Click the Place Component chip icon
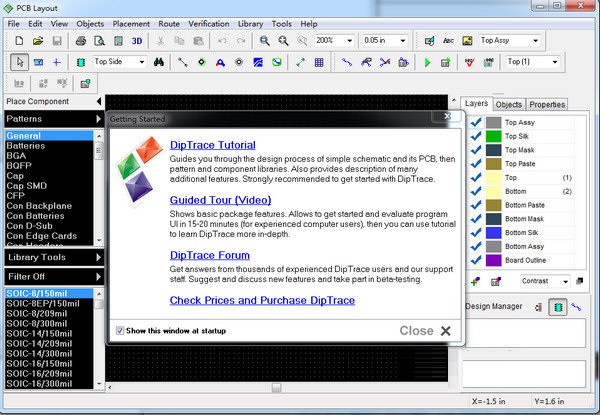Viewport: 600px width, 415px height. 81,62
